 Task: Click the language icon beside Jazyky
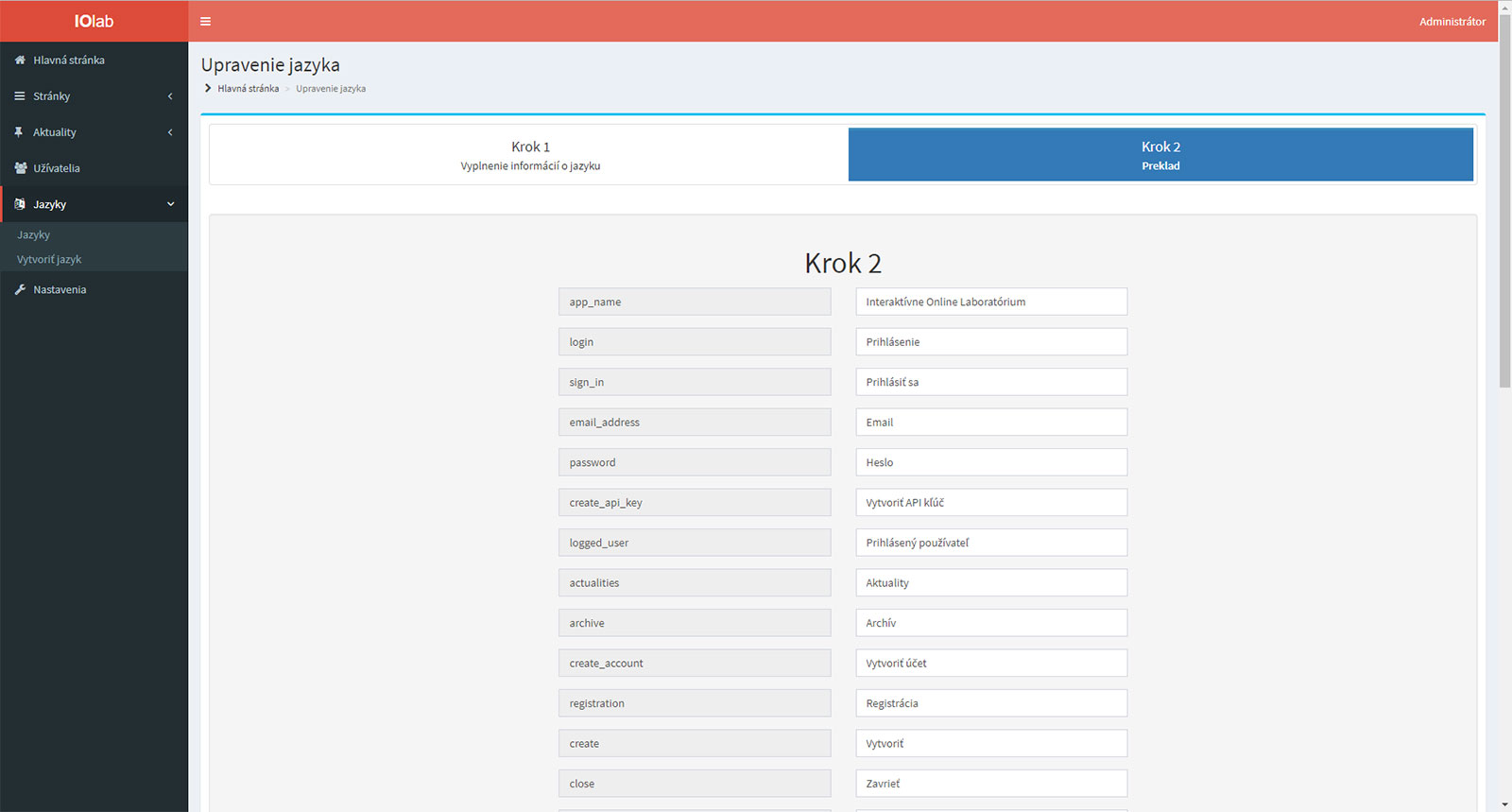point(20,204)
